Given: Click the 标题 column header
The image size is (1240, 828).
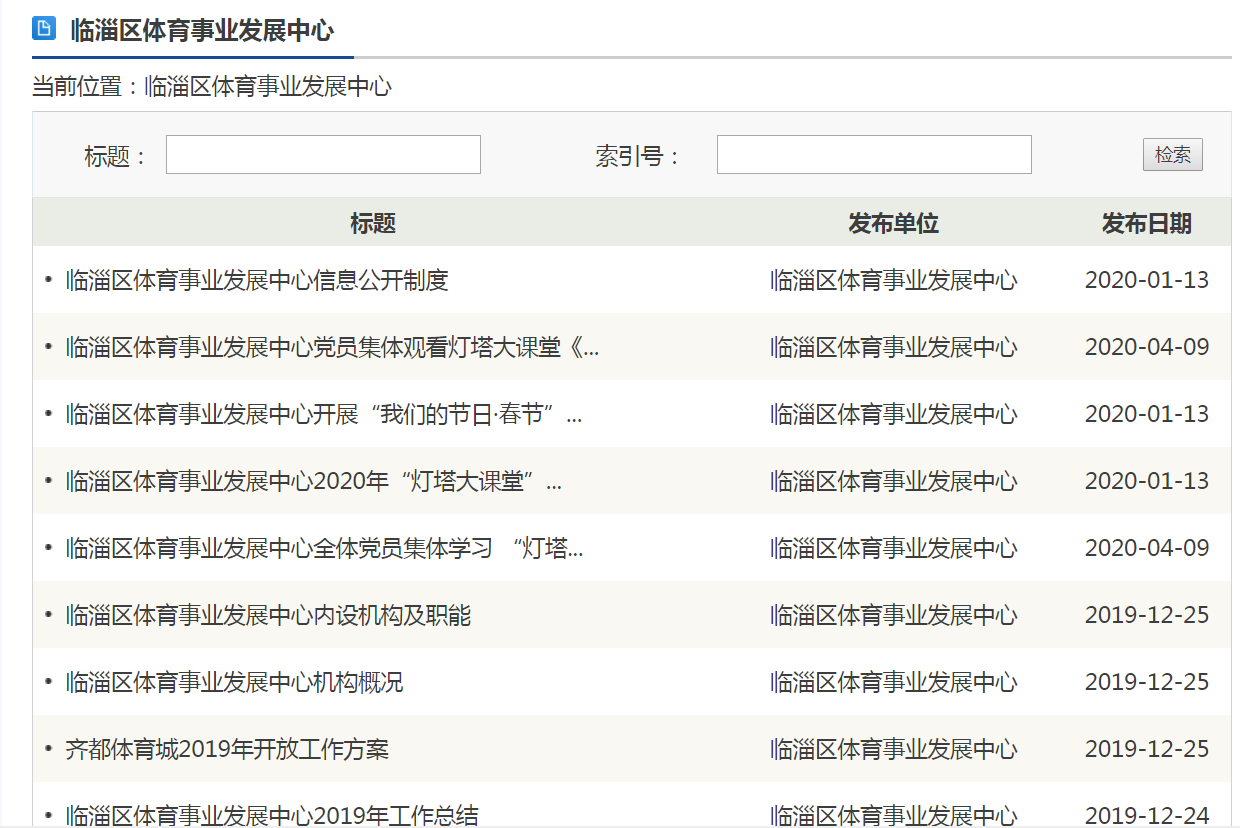Looking at the screenshot, I should (373, 223).
